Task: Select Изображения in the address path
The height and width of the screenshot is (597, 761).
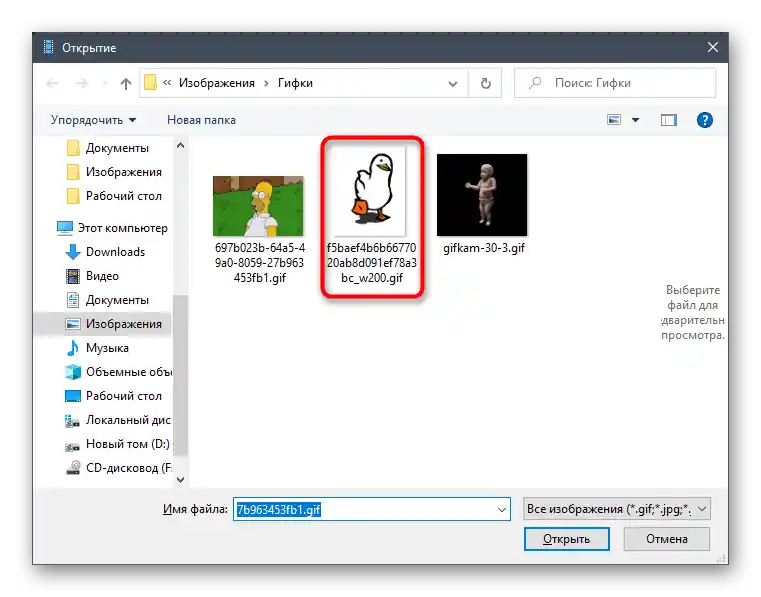Action: pyautogui.click(x=216, y=83)
